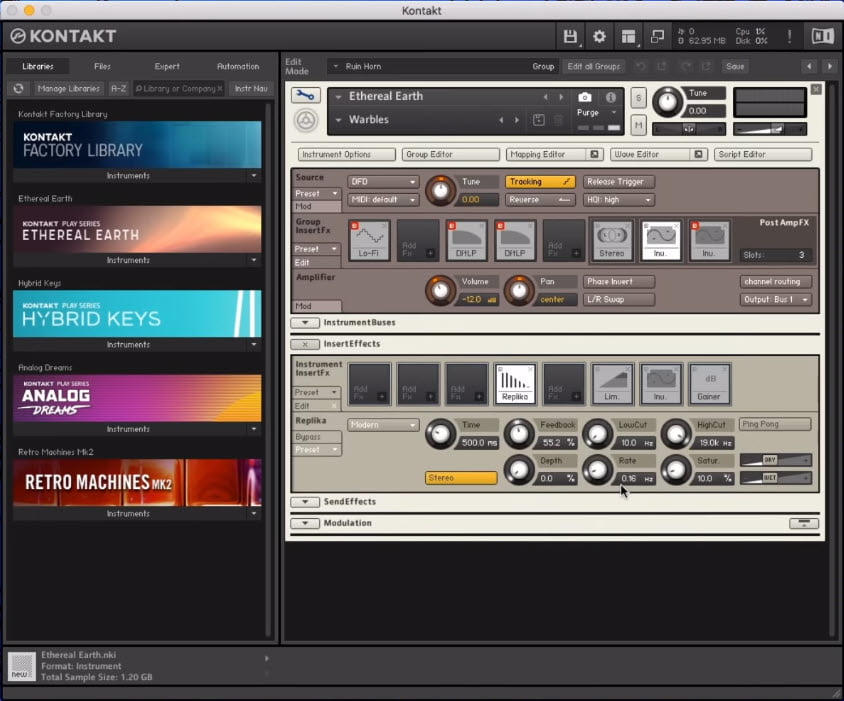Open Kontakt options gear icon
Screen dimensions: 844x701
coord(599,36)
